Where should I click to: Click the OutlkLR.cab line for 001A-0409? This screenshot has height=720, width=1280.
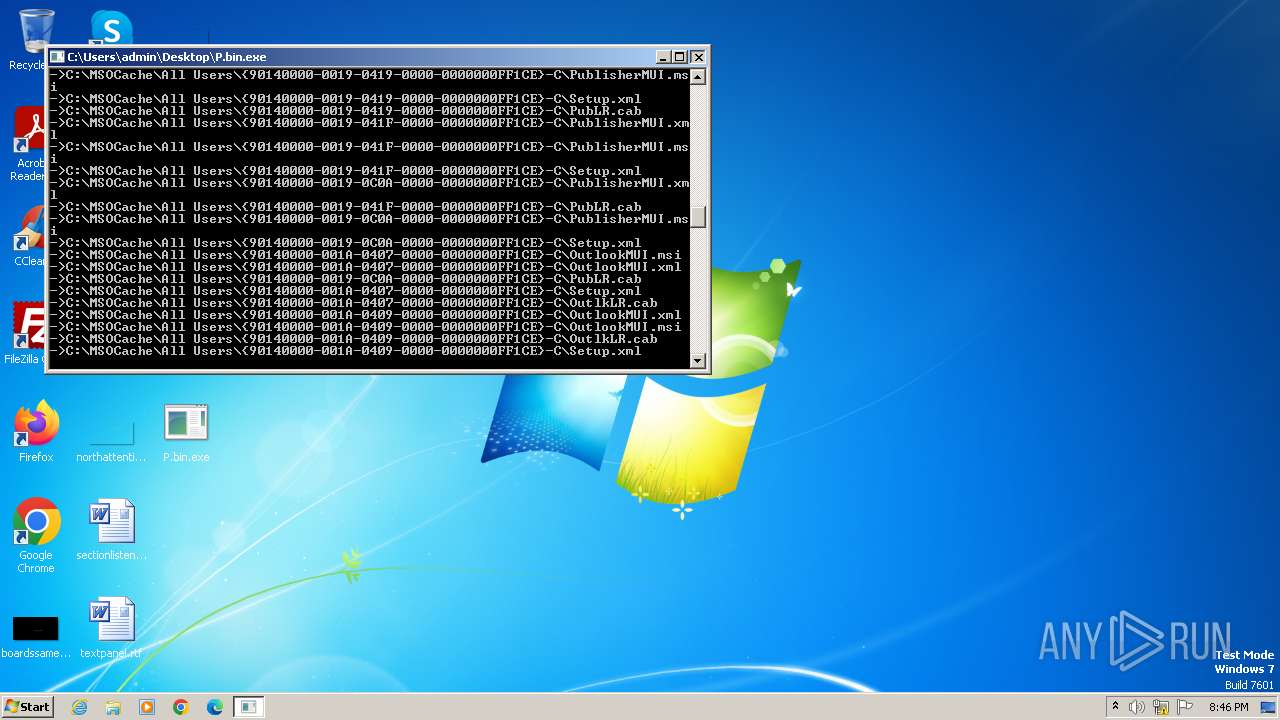tap(355, 339)
